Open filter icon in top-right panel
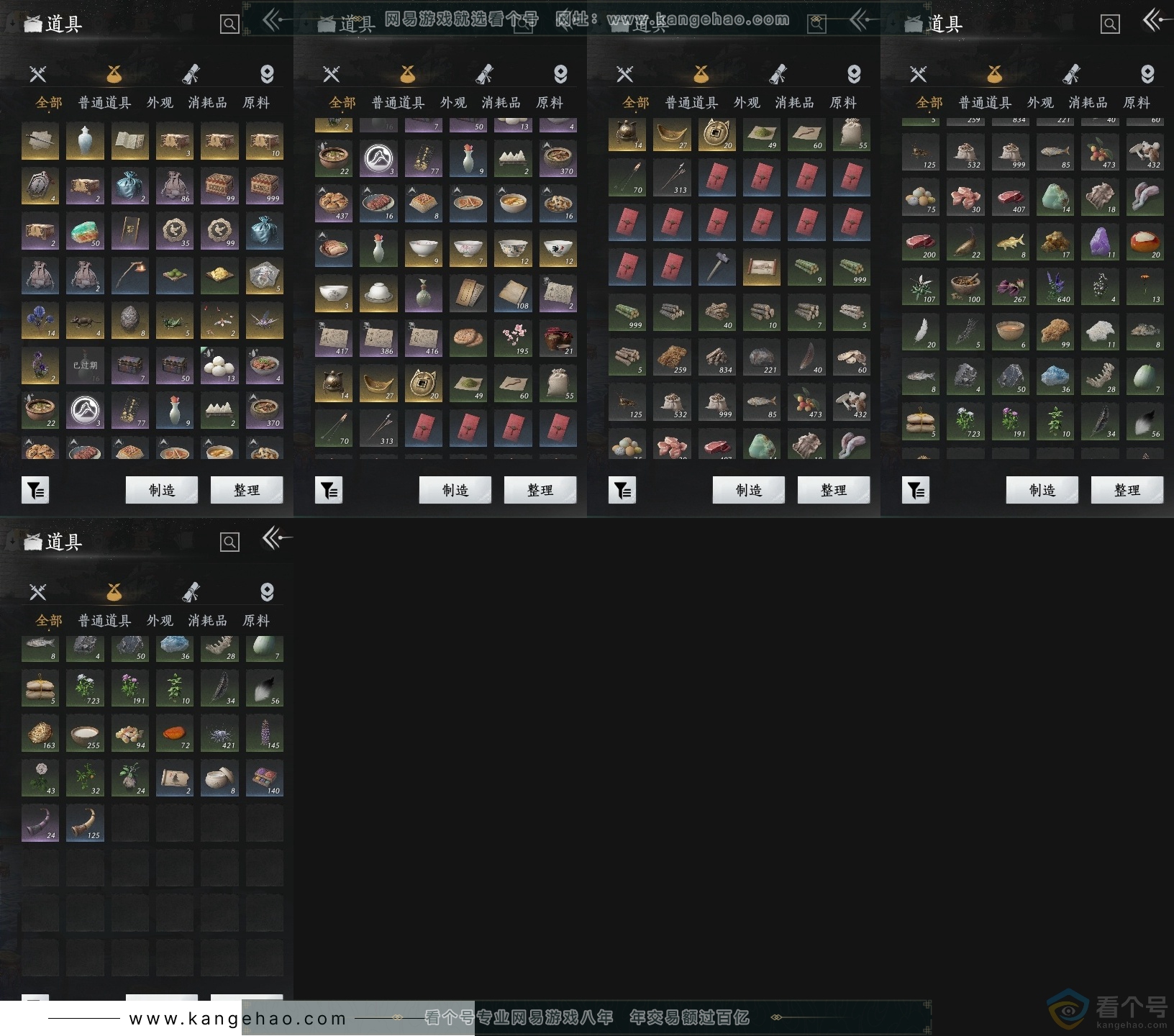 [x=916, y=491]
